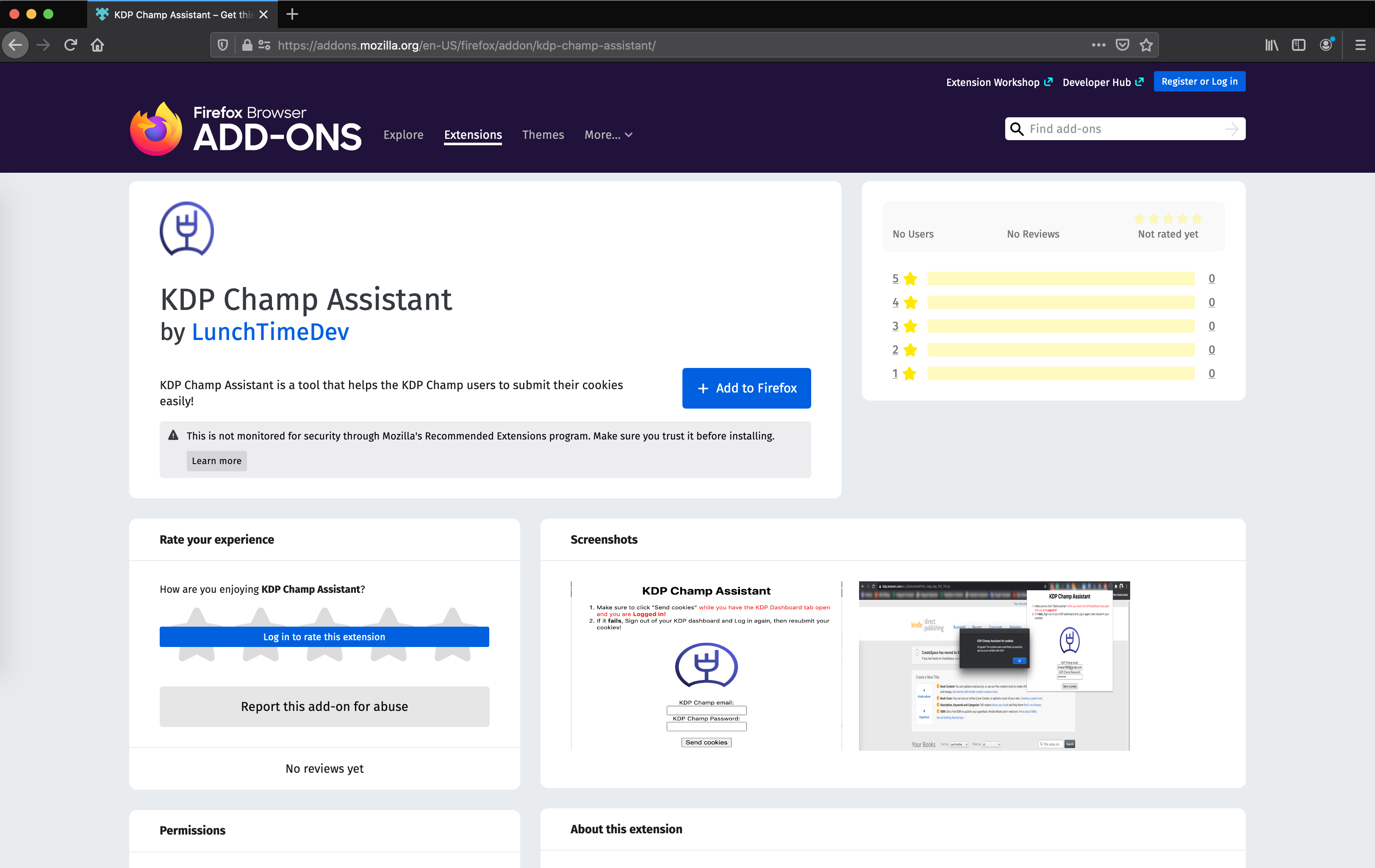Click the KDP Champ Assistant extension icon
This screenshot has width=1375, height=868.
(187, 229)
